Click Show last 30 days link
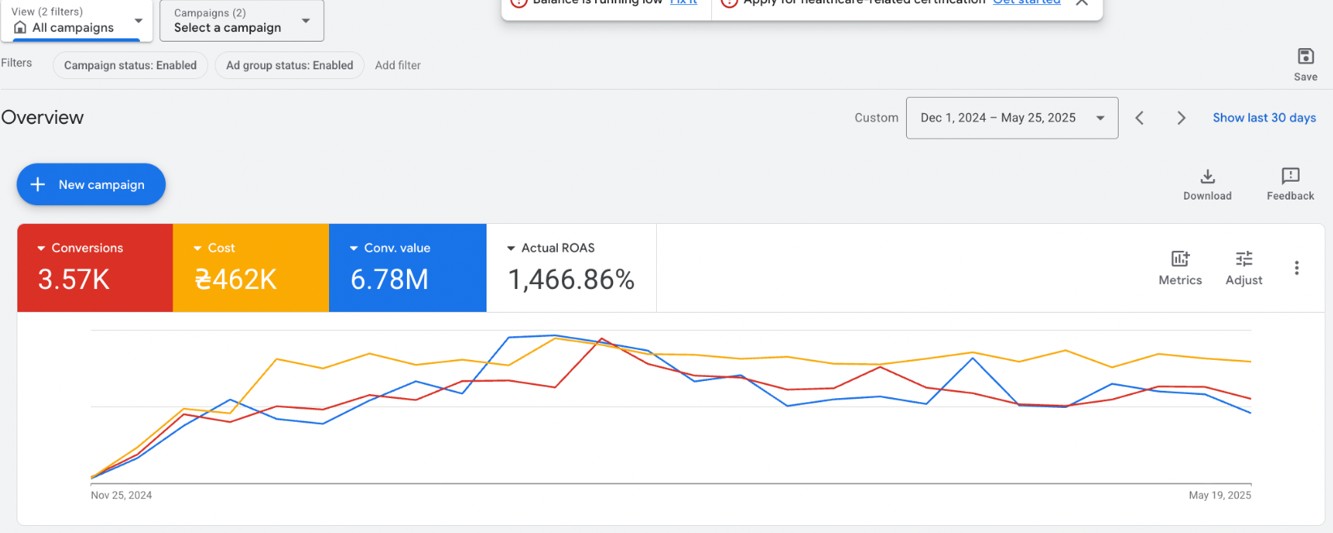This screenshot has height=533, width=1333. [1264, 118]
